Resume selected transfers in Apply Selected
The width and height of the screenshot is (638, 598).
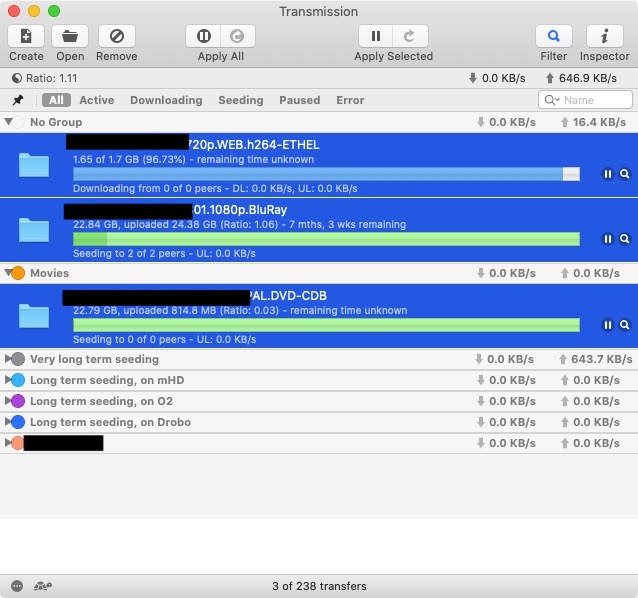(410, 36)
